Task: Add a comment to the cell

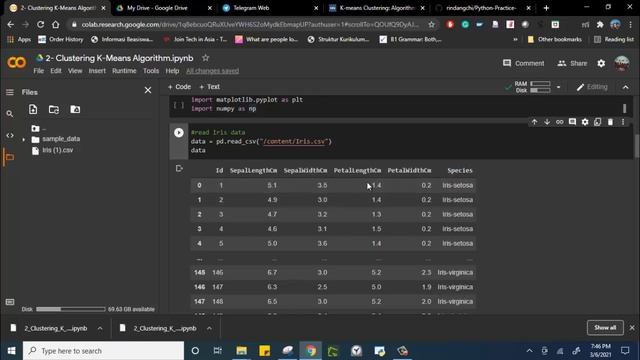Action: click(572, 122)
